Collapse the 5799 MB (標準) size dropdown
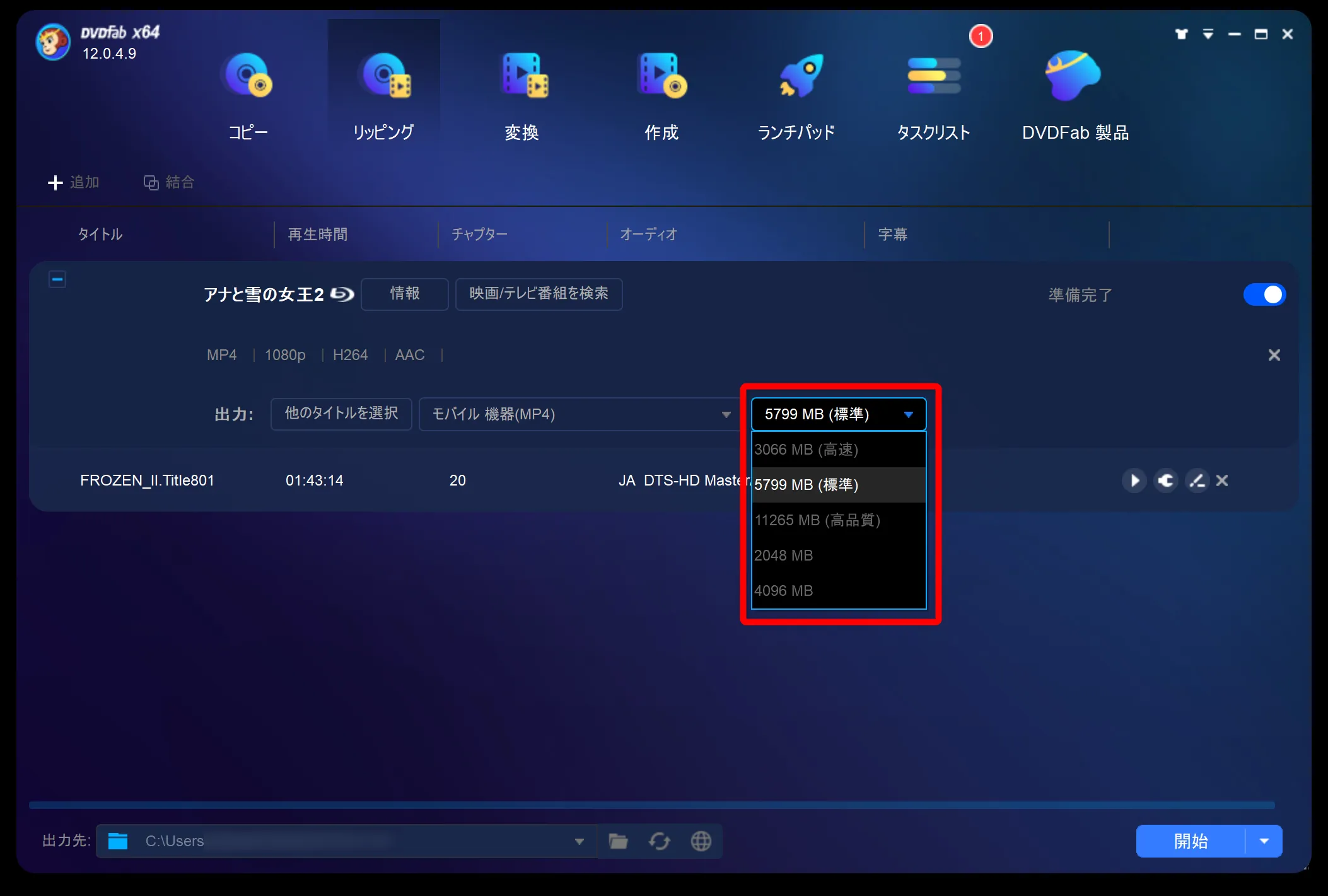The image size is (1328, 896). [839, 414]
